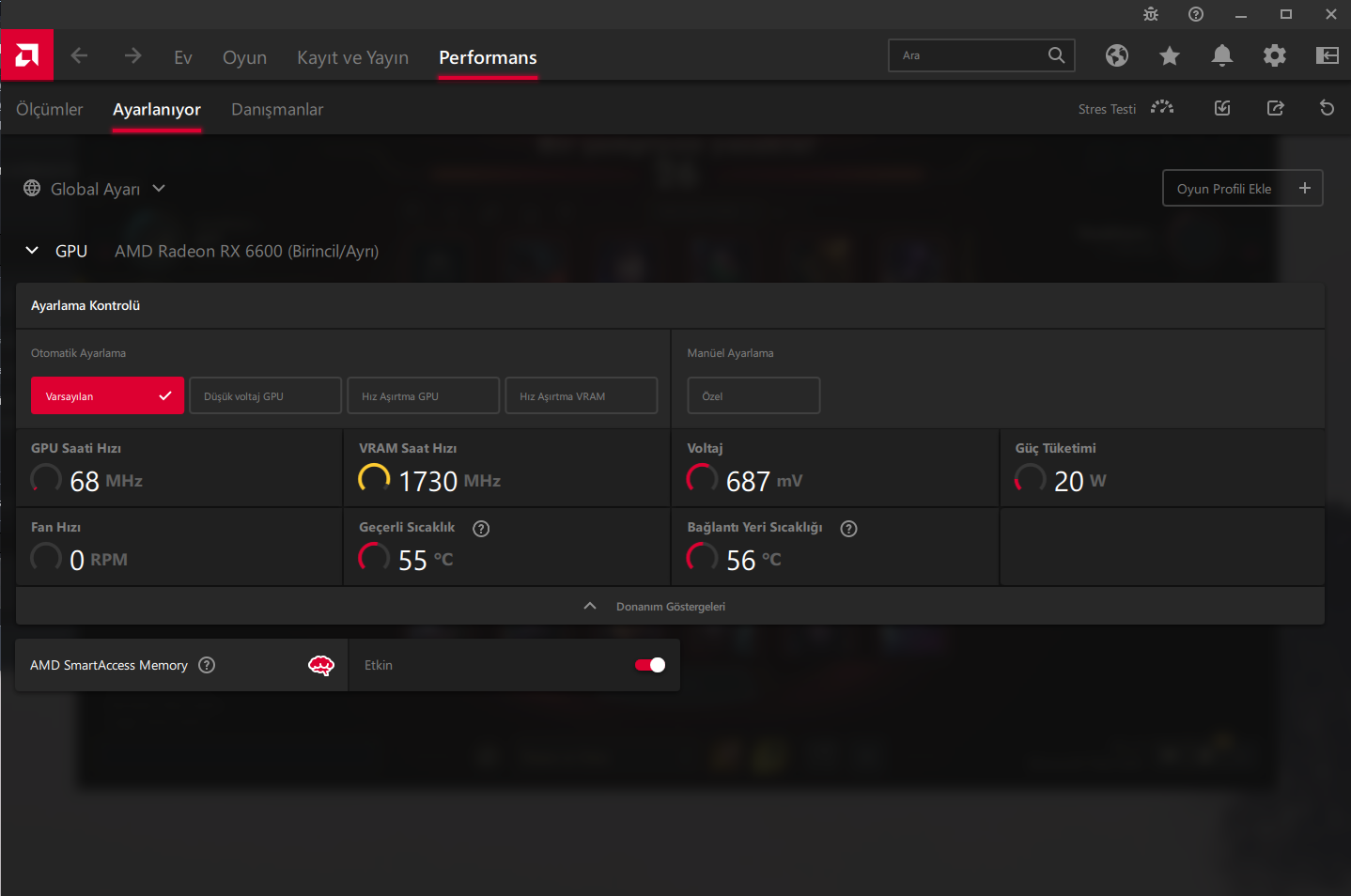1351x896 pixels.
Task: Click the AMD logo home icon
Action: 27,55
